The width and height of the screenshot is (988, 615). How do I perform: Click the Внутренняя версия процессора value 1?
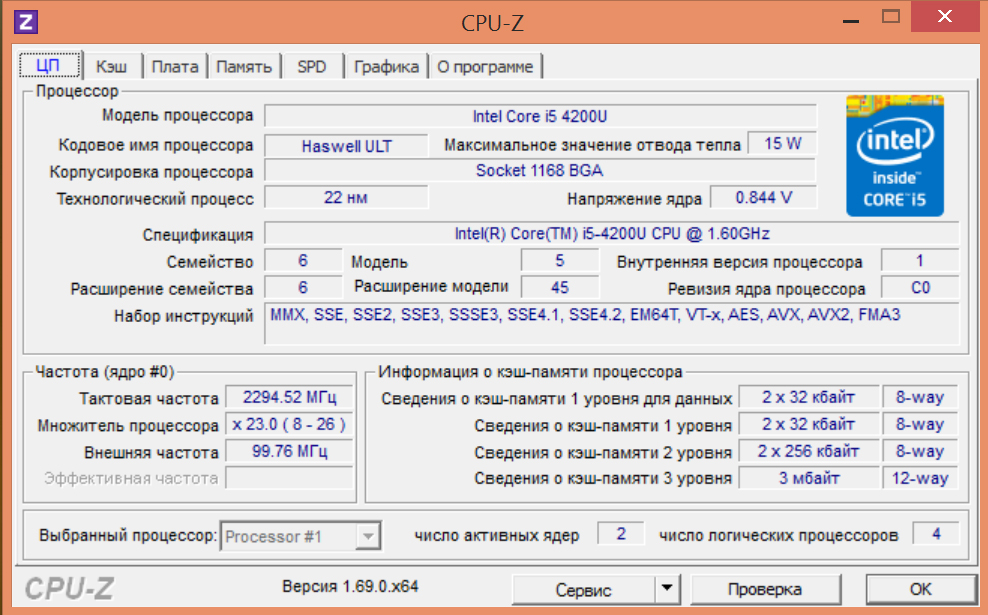920,260
